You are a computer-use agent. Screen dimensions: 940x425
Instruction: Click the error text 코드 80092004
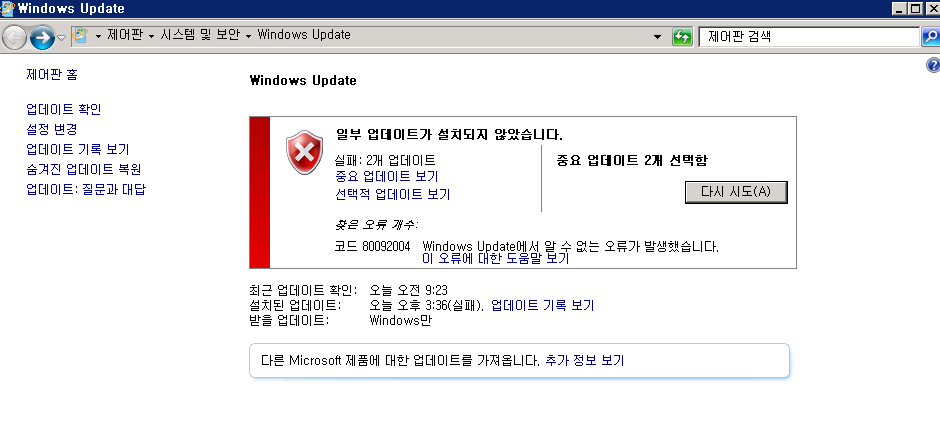[x=372, y=246]
